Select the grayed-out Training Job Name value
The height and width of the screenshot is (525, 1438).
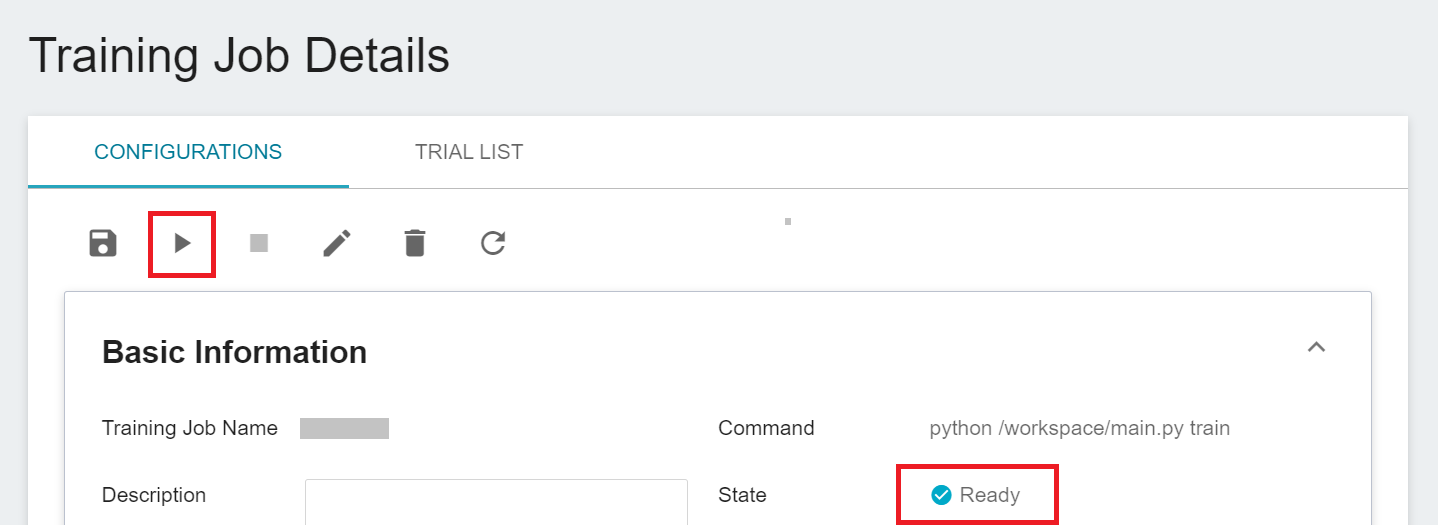pos(344,429)
